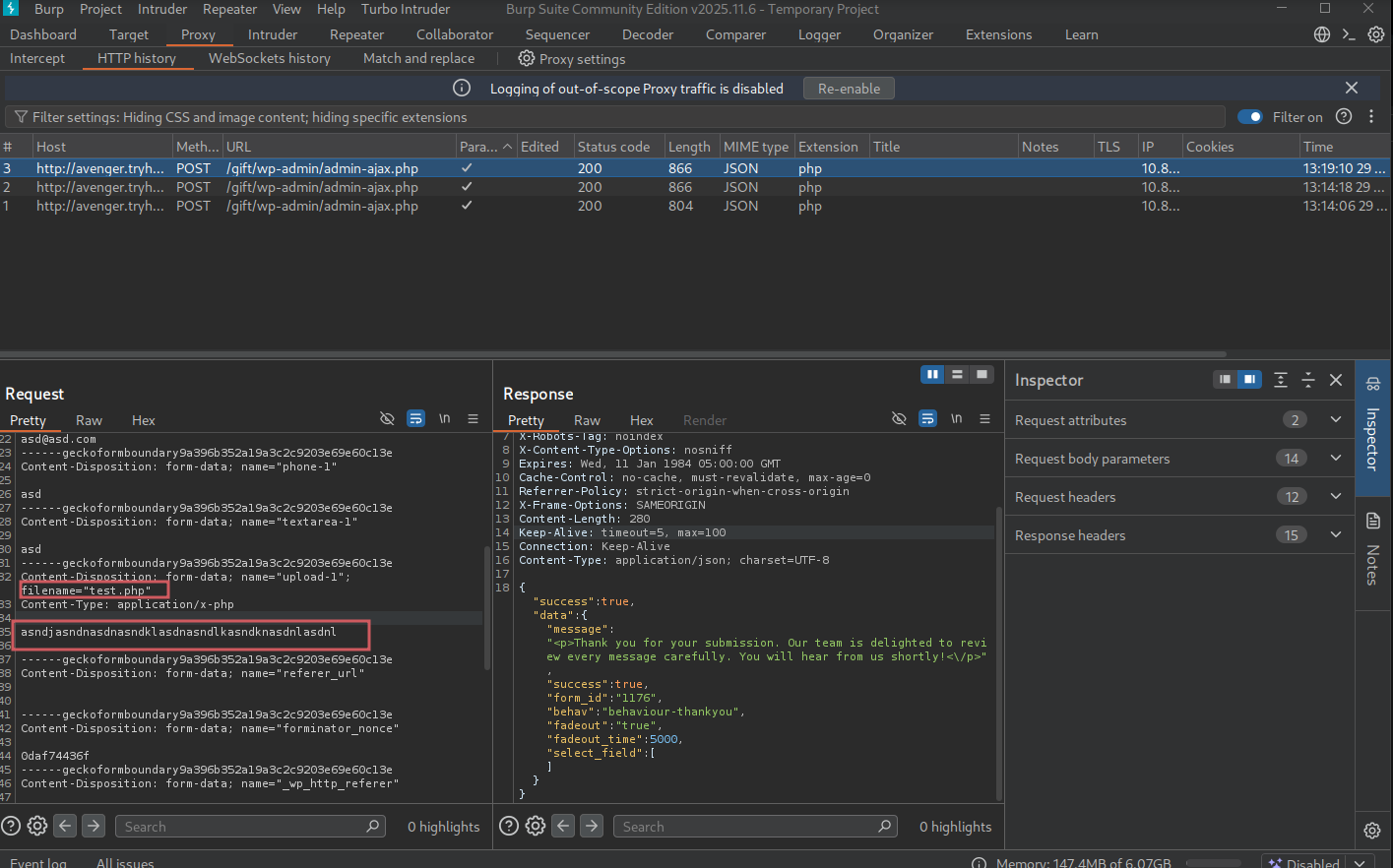Image resolution: width=1393 pixels, height=868 pixels.
Task: Toggle the Filter on switch
Action: [x=1250, y=117]
